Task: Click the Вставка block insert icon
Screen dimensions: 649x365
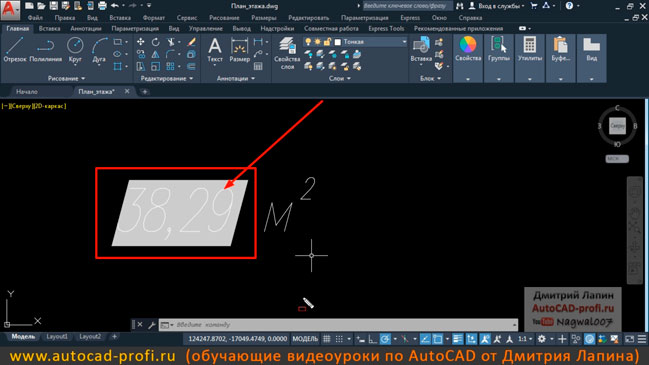Action: point(421,50)
